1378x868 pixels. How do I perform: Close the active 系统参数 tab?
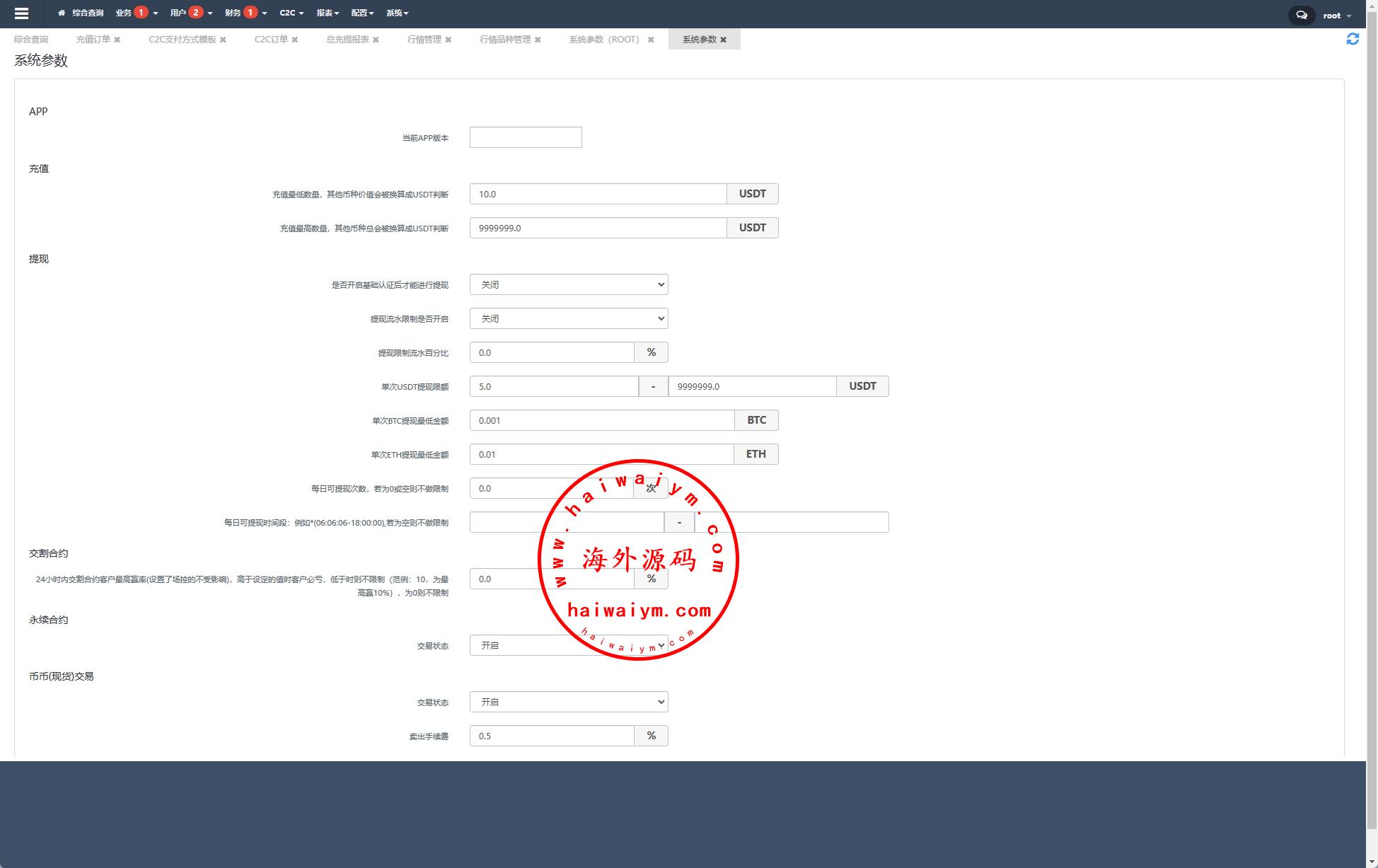tap(723, 40)
